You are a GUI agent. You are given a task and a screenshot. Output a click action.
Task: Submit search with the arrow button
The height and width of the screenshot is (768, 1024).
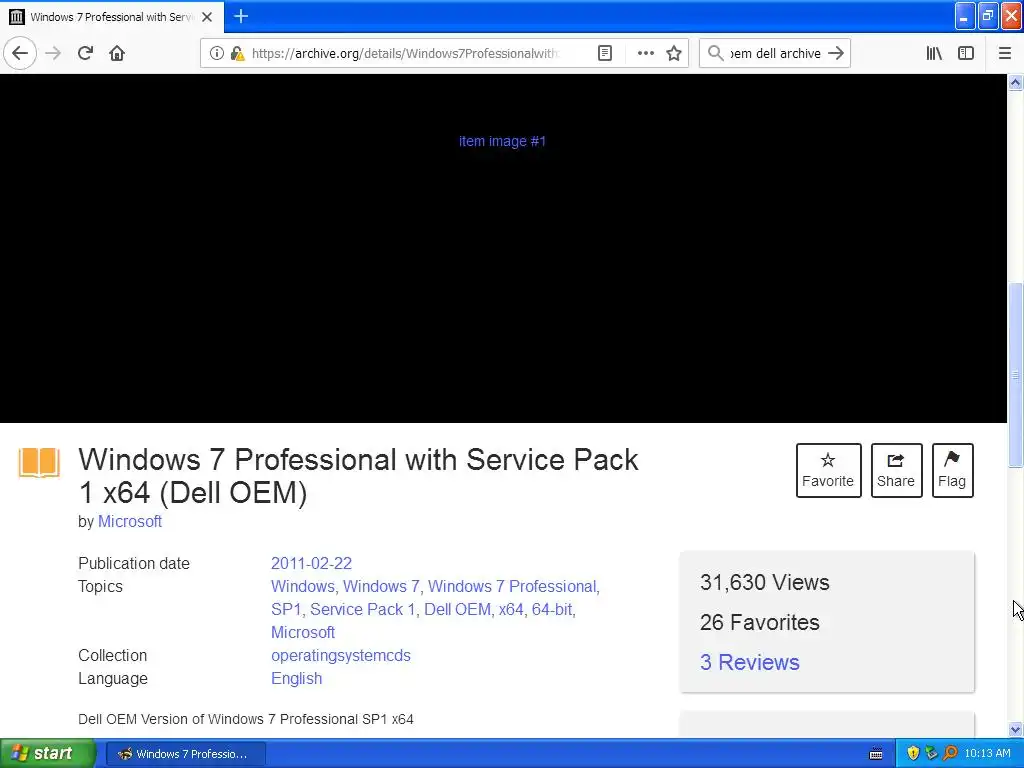tap(836, 53)
